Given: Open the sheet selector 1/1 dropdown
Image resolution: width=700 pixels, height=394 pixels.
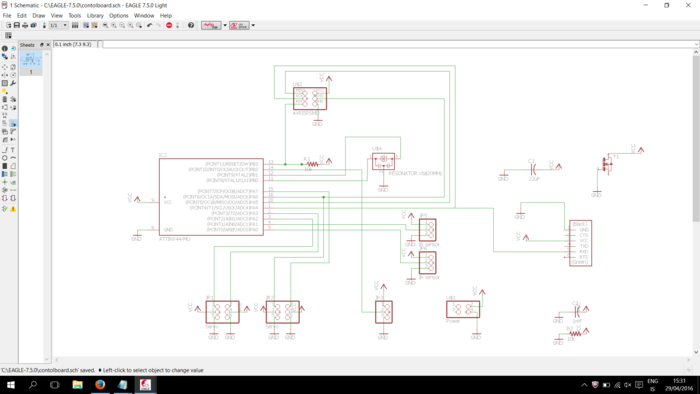Looking at the screenshot, I should (59, 25).
